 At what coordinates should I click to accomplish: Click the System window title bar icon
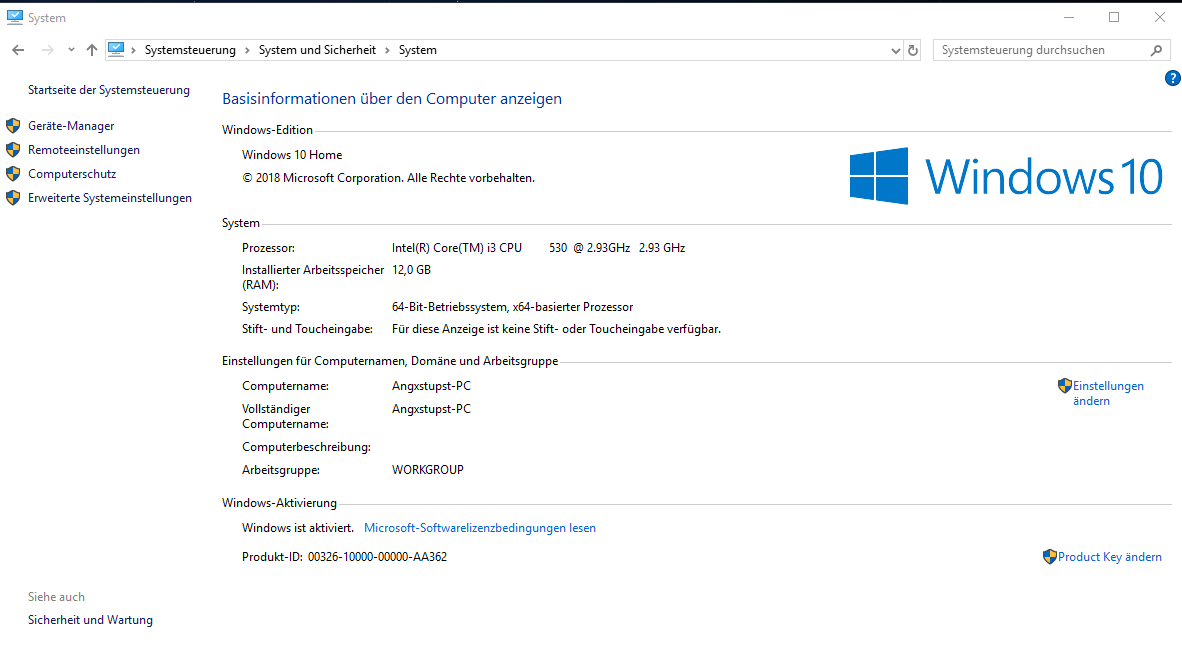coord(14,17)
